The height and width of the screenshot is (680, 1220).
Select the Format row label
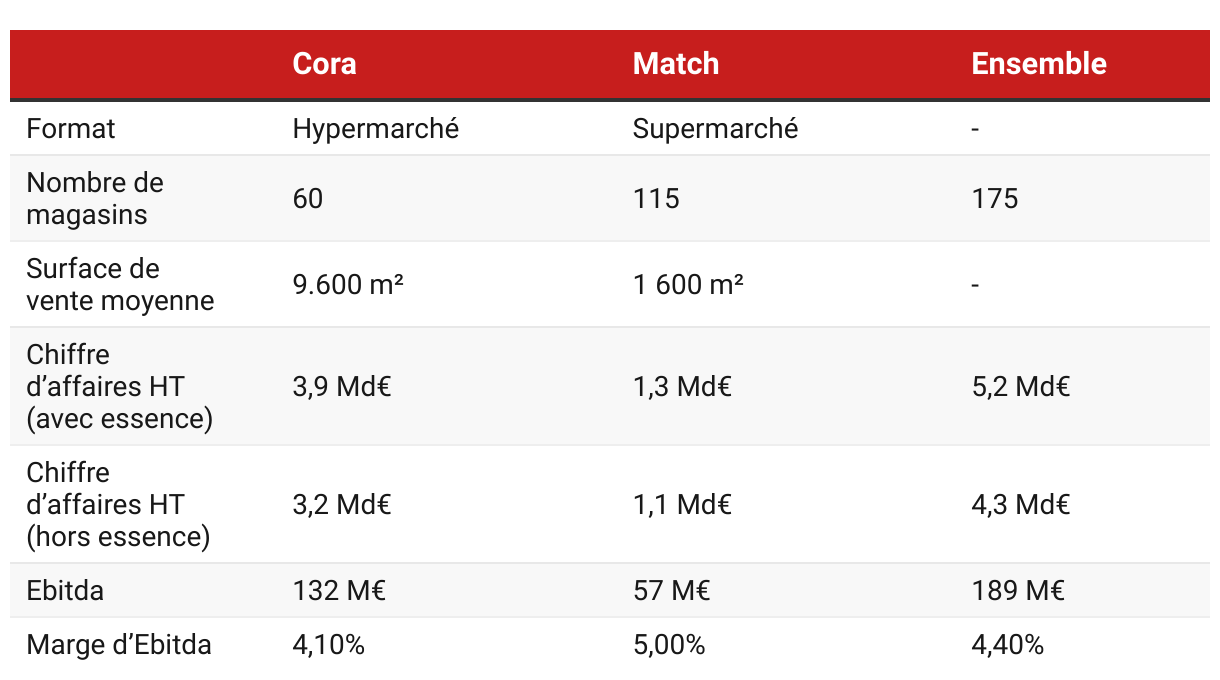click(x=71, y=129)
